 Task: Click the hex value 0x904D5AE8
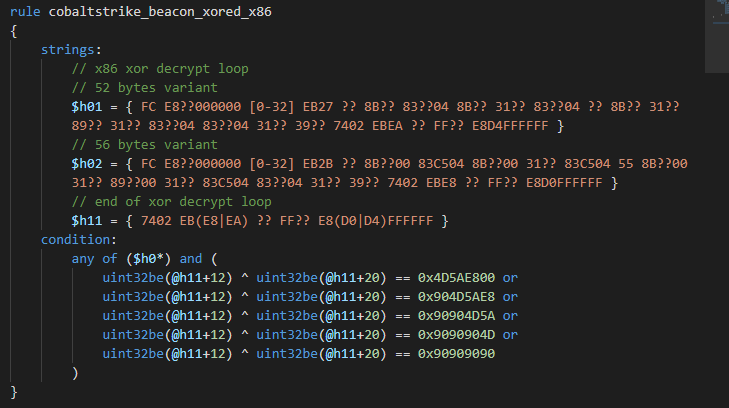[456, 297]
